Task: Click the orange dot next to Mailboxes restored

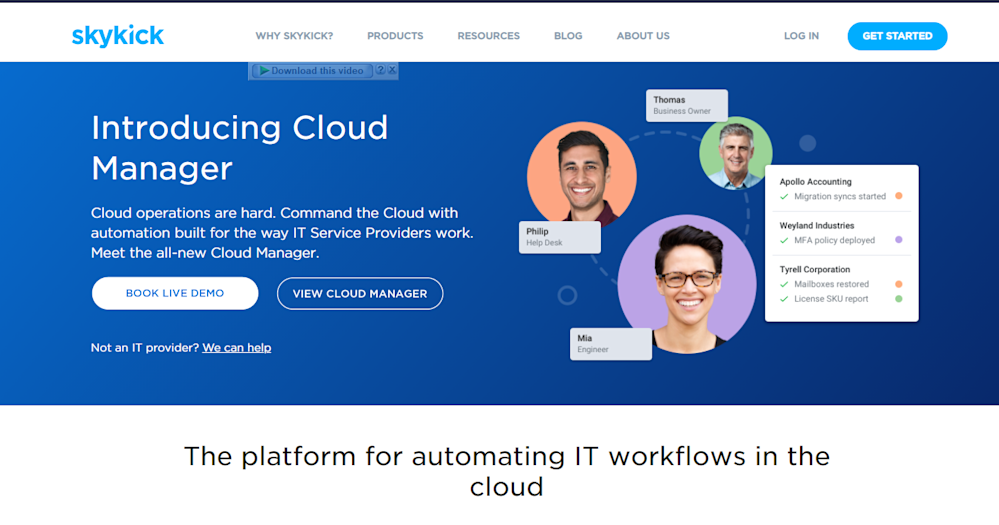Action: click(899, 284)
